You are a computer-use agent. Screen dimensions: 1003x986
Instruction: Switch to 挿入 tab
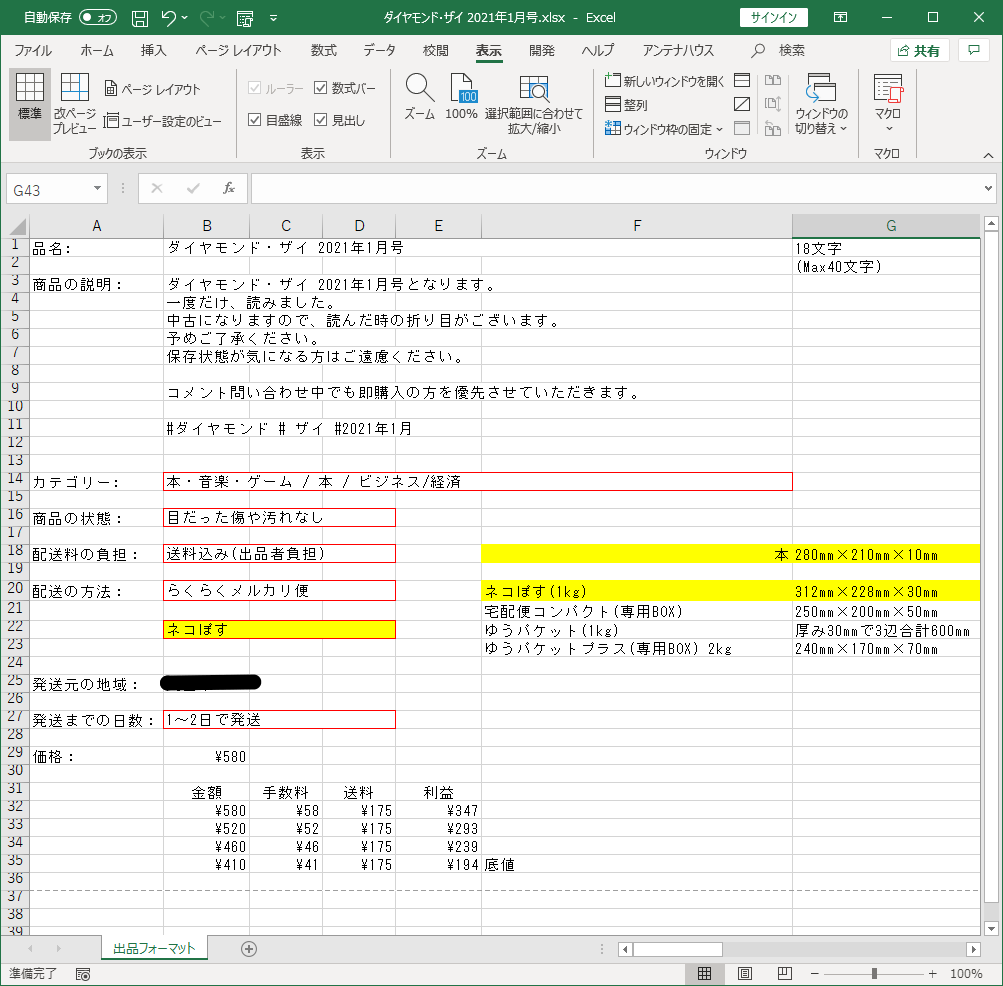click(154, 51)
